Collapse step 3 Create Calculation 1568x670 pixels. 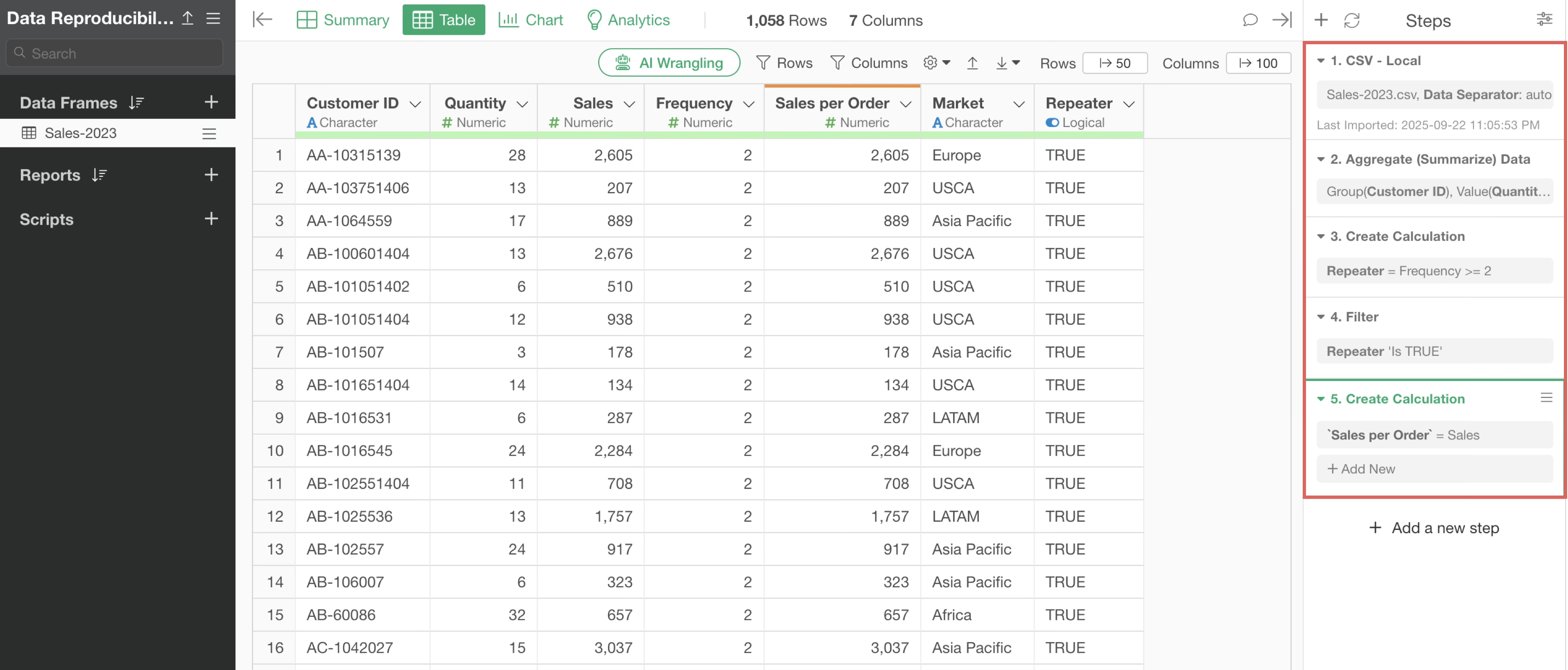point(1320,236)
